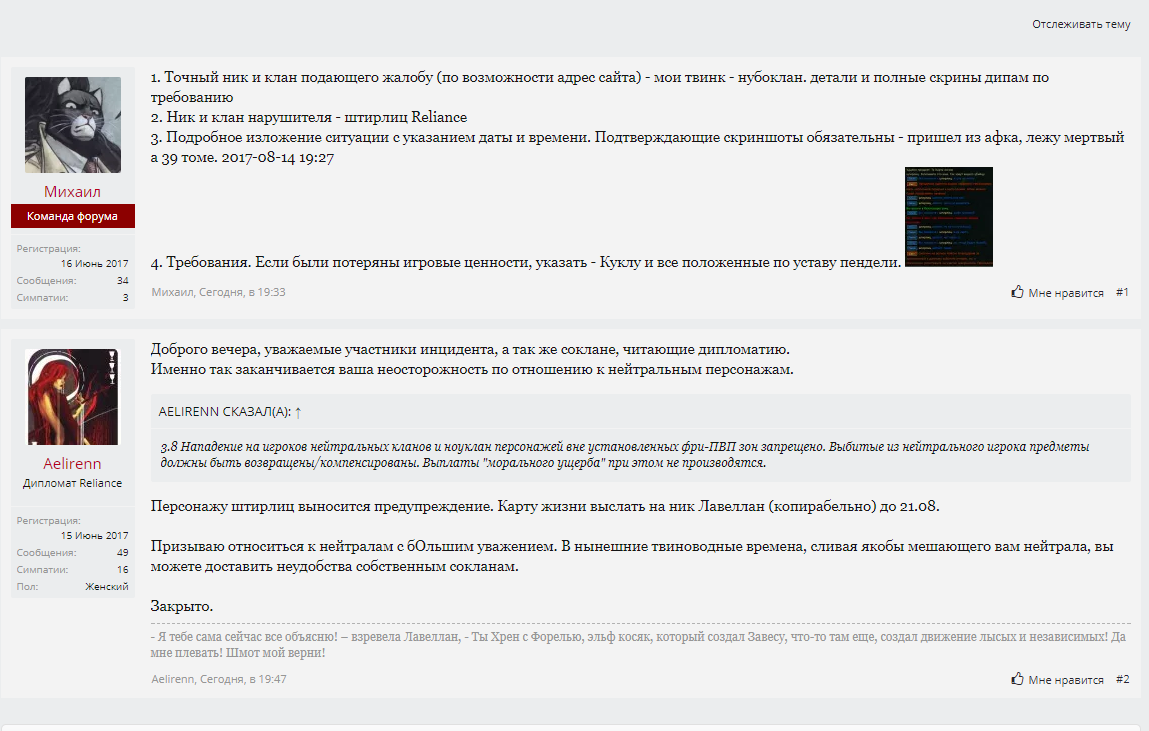1149x731 pixels.
Task: Open Aelirenn's profile via the username
Action: (73, 464)
